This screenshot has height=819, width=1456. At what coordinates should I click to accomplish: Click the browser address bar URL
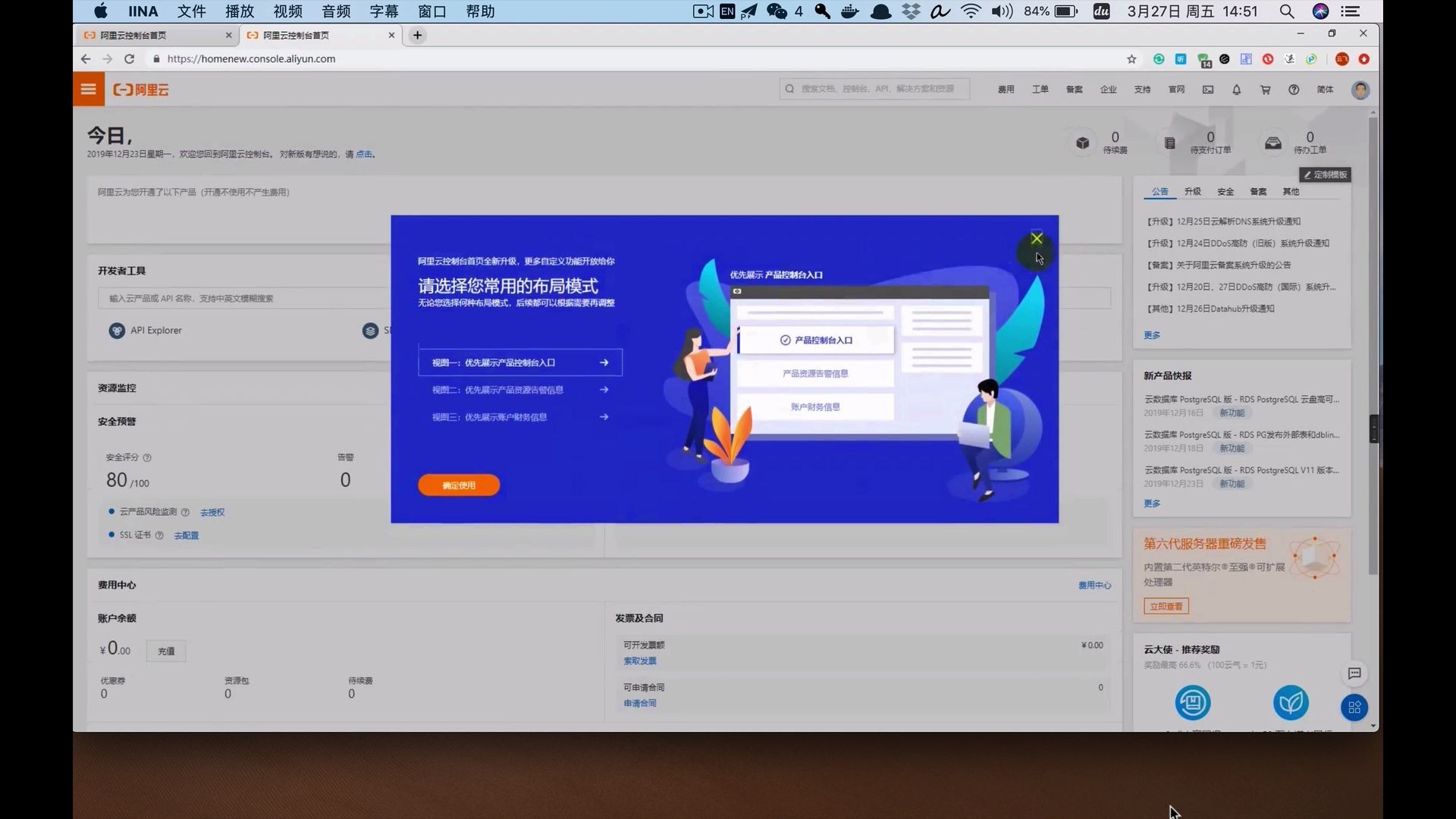tap(251, 58)
